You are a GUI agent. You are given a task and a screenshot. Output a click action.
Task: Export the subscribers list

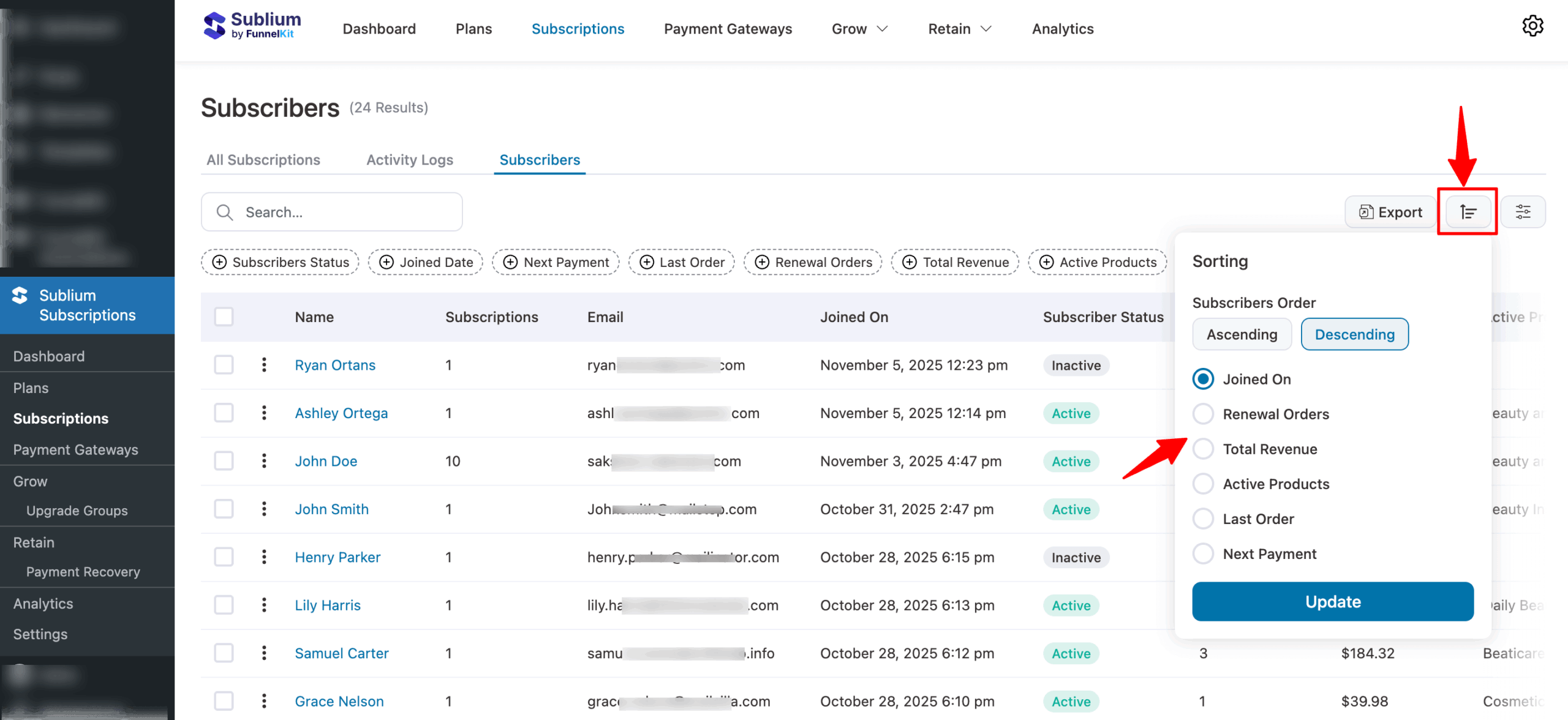[x=1390, y=212]
